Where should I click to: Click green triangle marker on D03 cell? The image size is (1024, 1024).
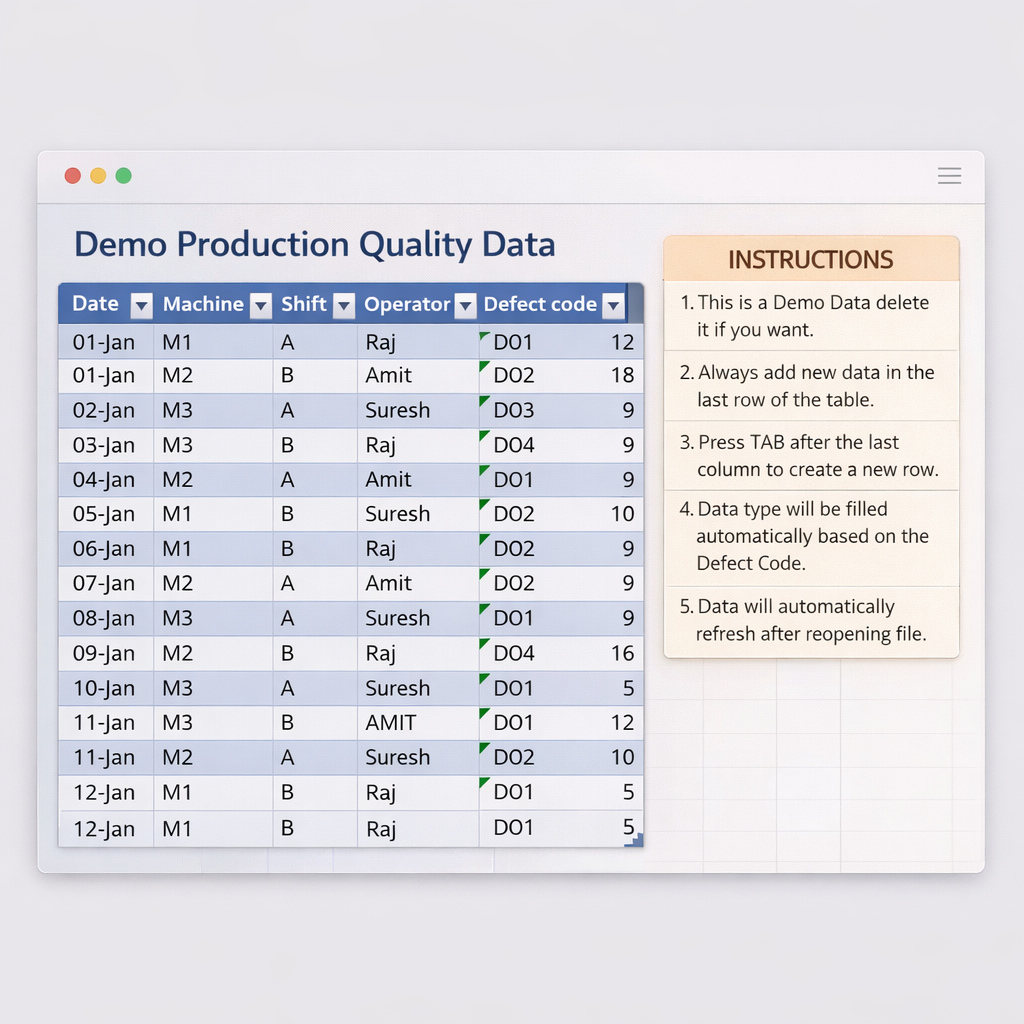[485, 402]
